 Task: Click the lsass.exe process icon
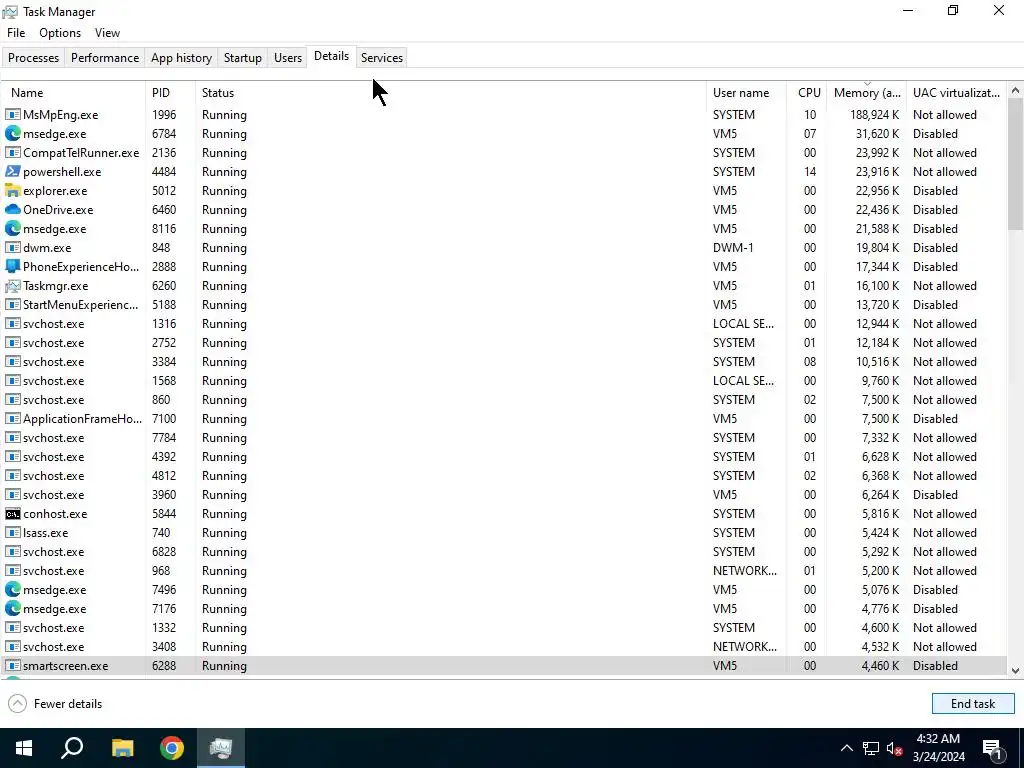point(12,533)
